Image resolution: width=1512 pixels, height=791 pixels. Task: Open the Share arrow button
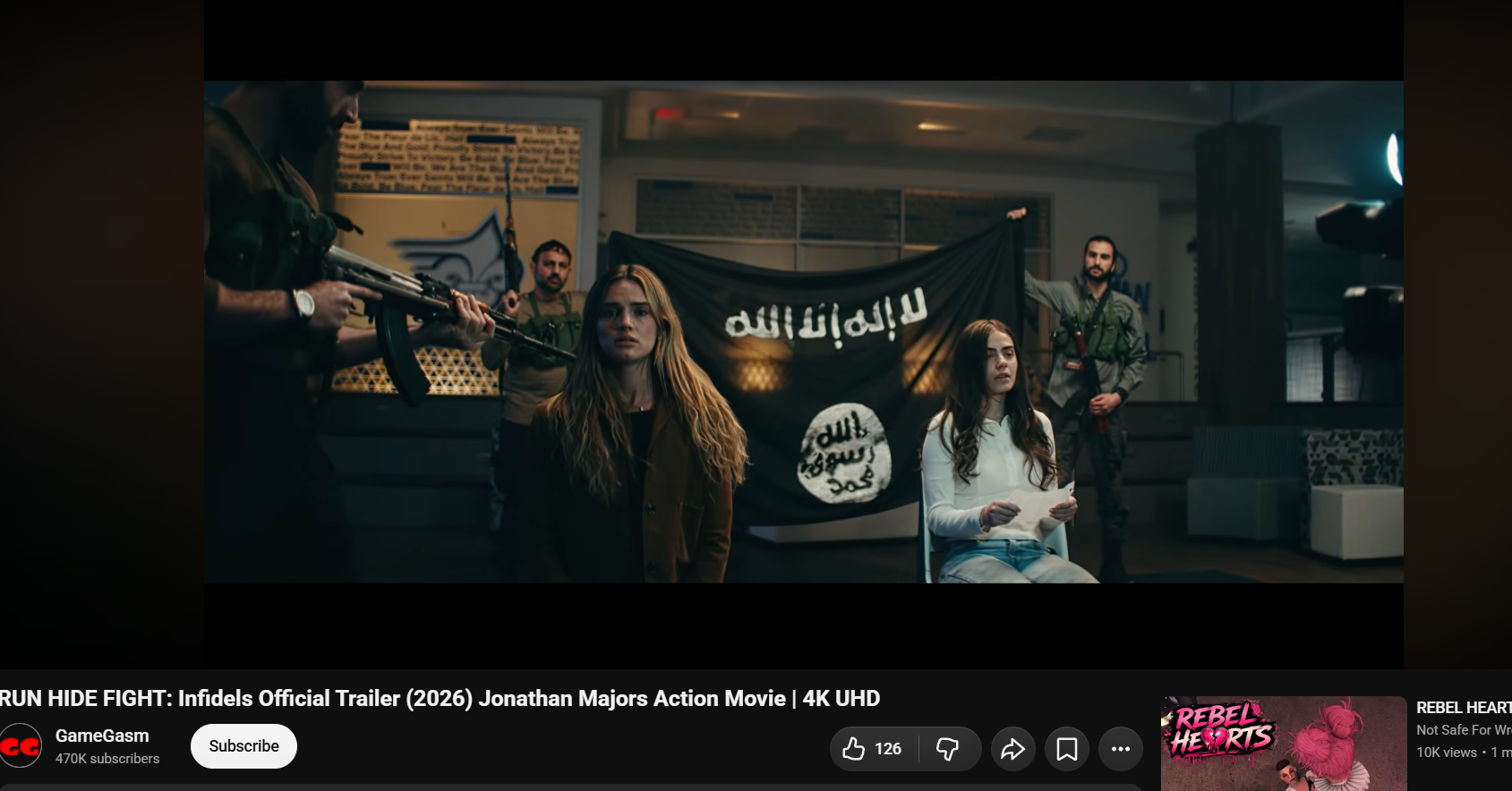point(1013,749)
